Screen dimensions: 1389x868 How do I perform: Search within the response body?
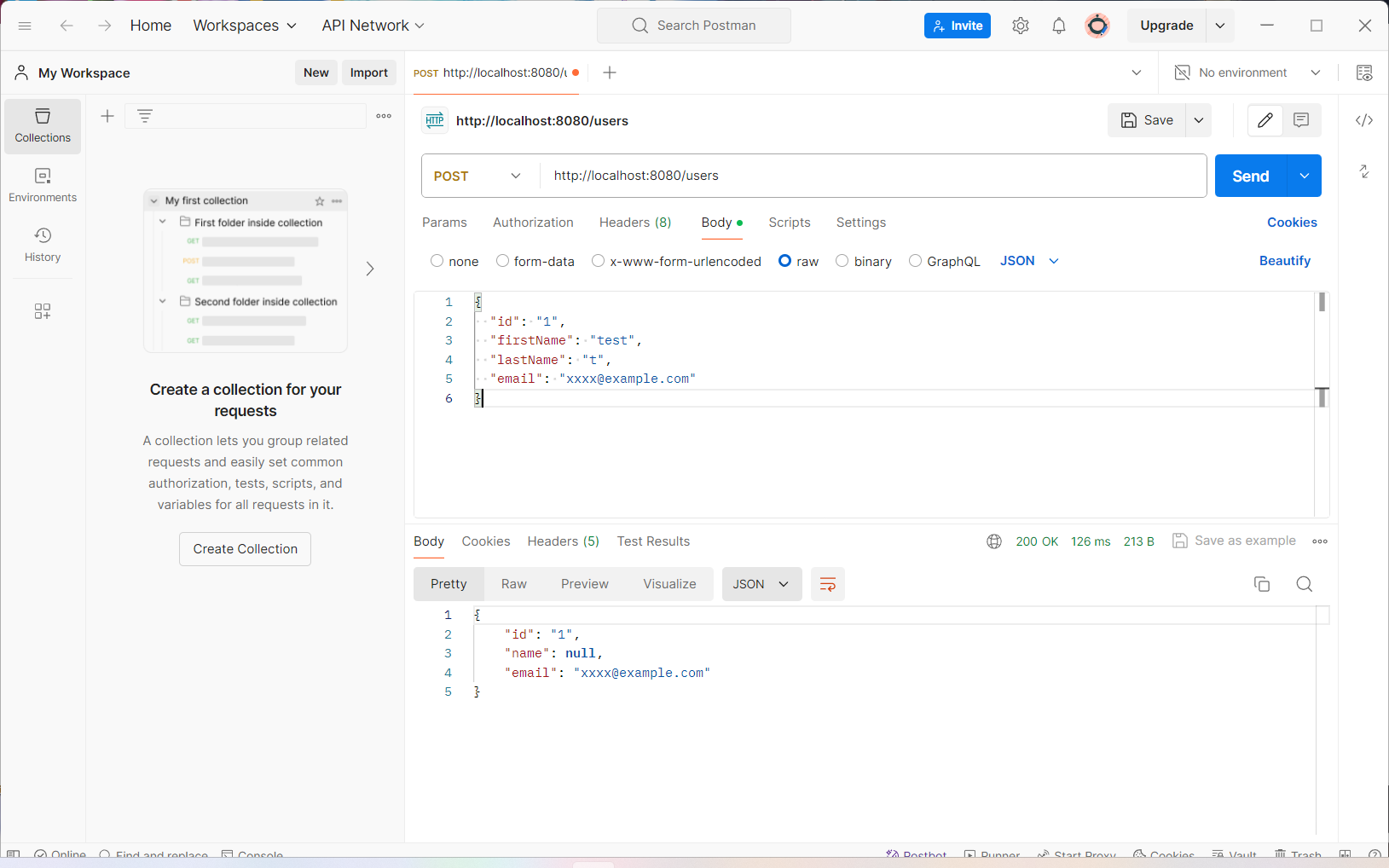1305,584
